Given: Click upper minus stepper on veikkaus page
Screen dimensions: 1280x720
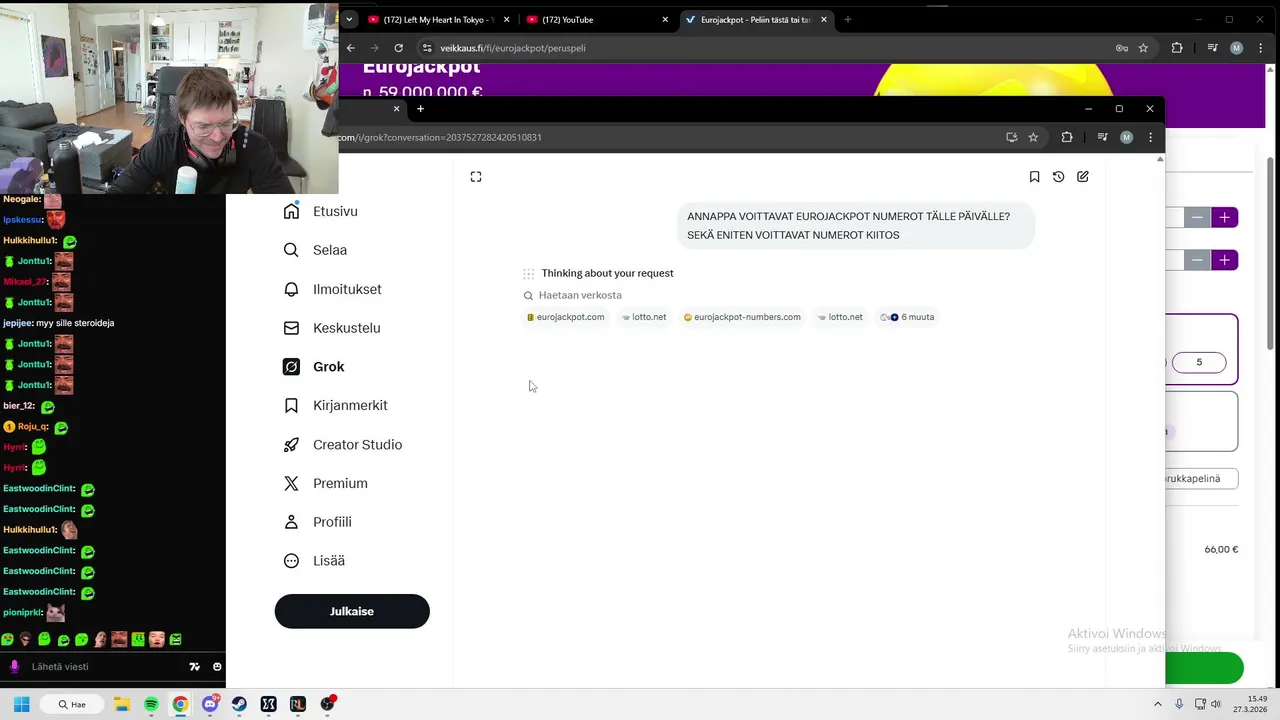Looking at the screenshot, I should tap(1197, 217).
